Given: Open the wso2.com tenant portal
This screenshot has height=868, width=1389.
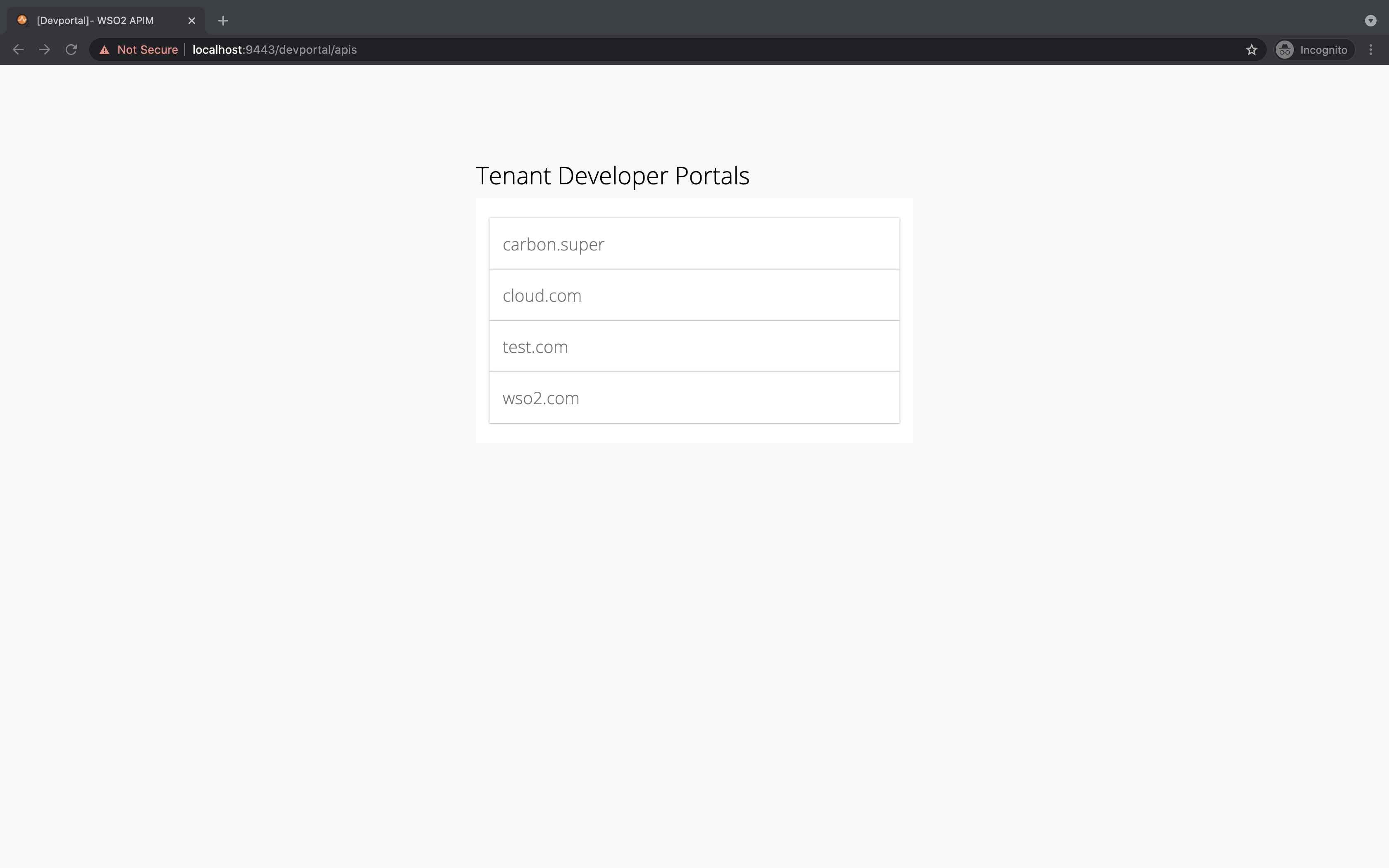Looking at the screenshot, I should click(693, 398).
